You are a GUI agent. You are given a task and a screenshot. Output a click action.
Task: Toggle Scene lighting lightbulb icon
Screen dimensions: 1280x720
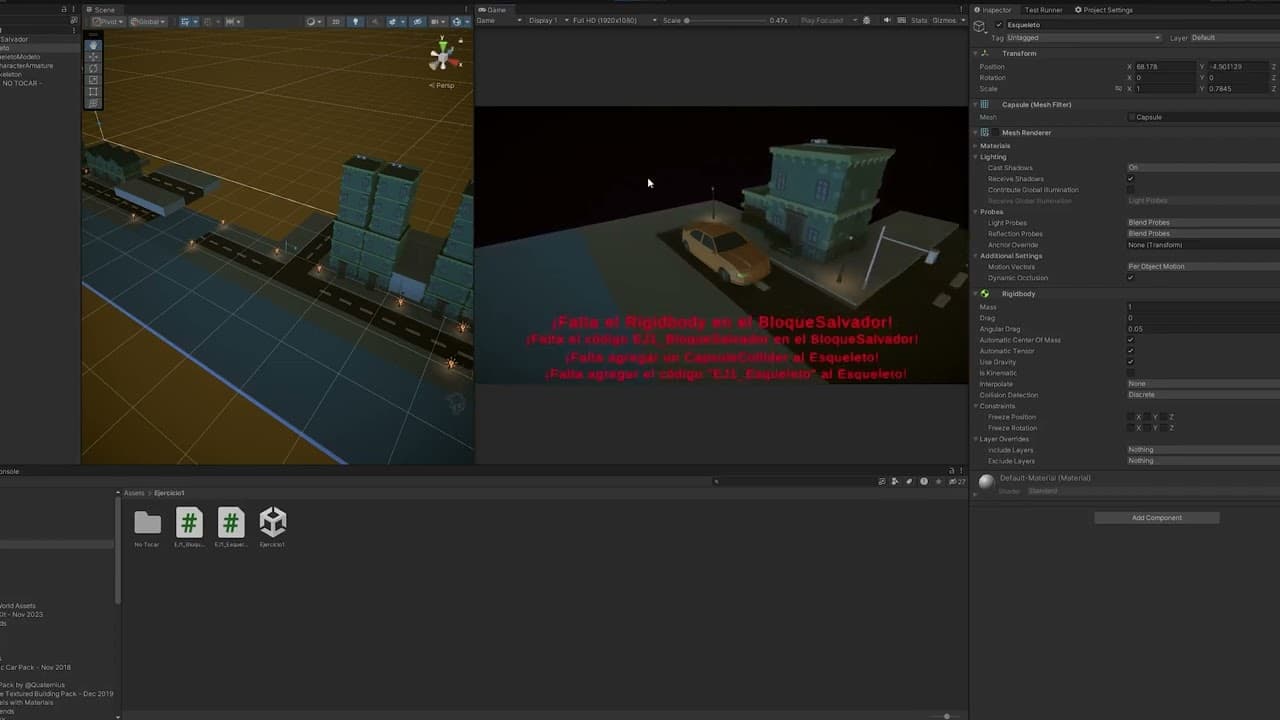[x=355, y=21]
